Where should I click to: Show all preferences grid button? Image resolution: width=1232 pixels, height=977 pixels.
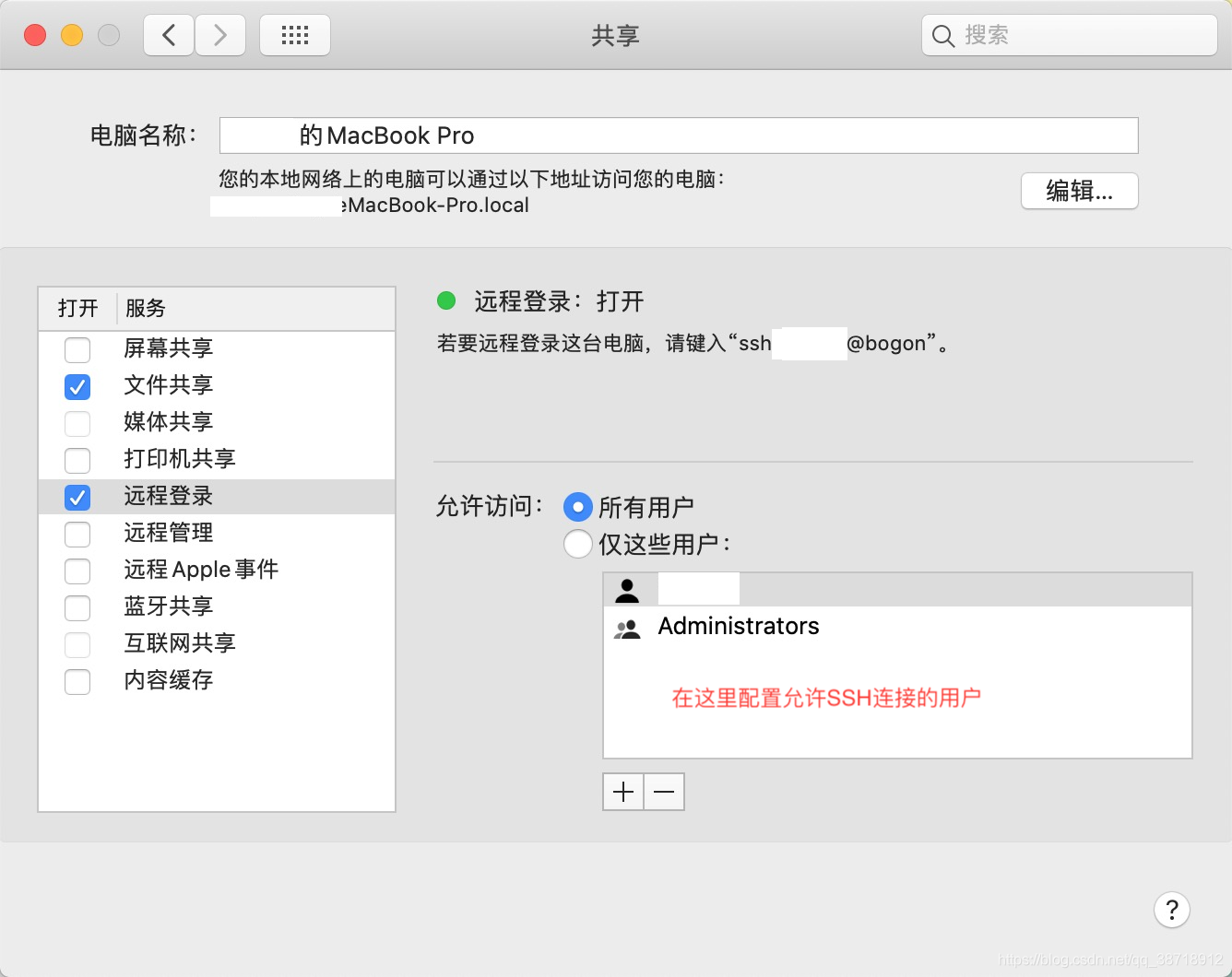295,36
